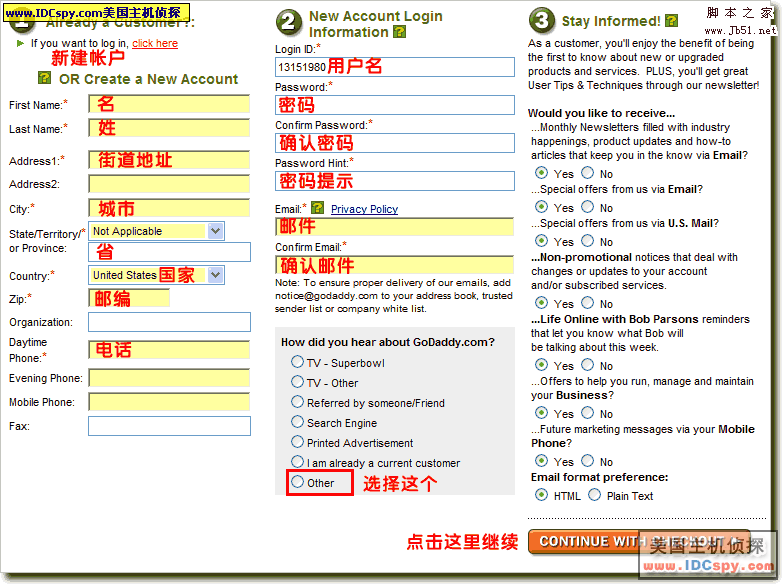Open the State/Territory 'Not Applicable' dropdown

157,231
